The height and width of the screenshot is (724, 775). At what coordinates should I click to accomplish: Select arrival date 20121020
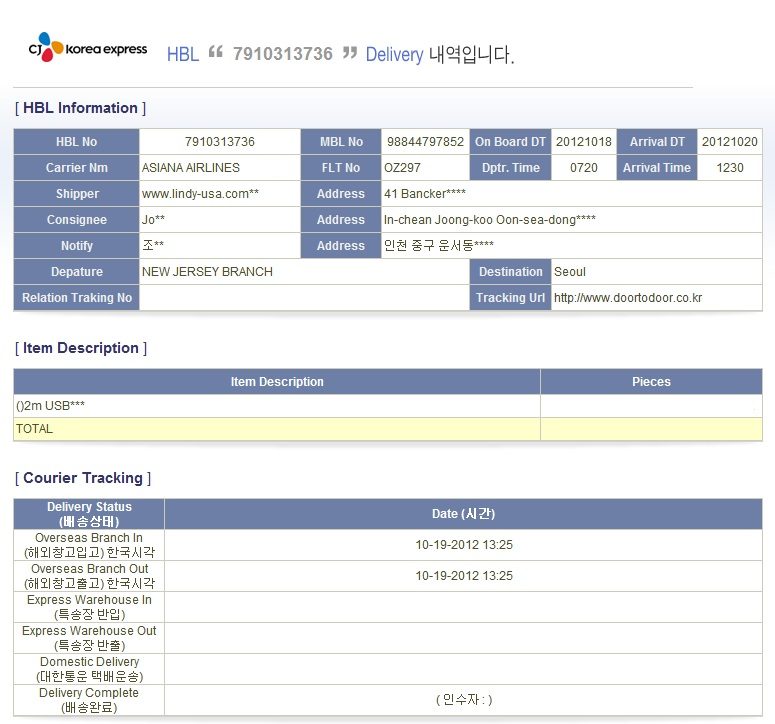pyautogui.click(x=730, y=142)
